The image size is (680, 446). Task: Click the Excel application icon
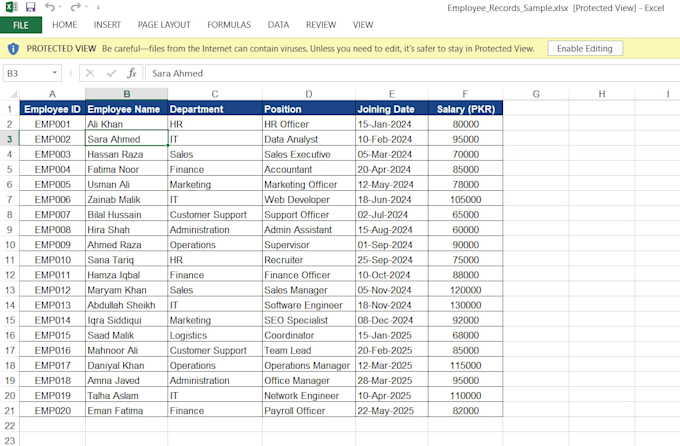click(12, 7)
